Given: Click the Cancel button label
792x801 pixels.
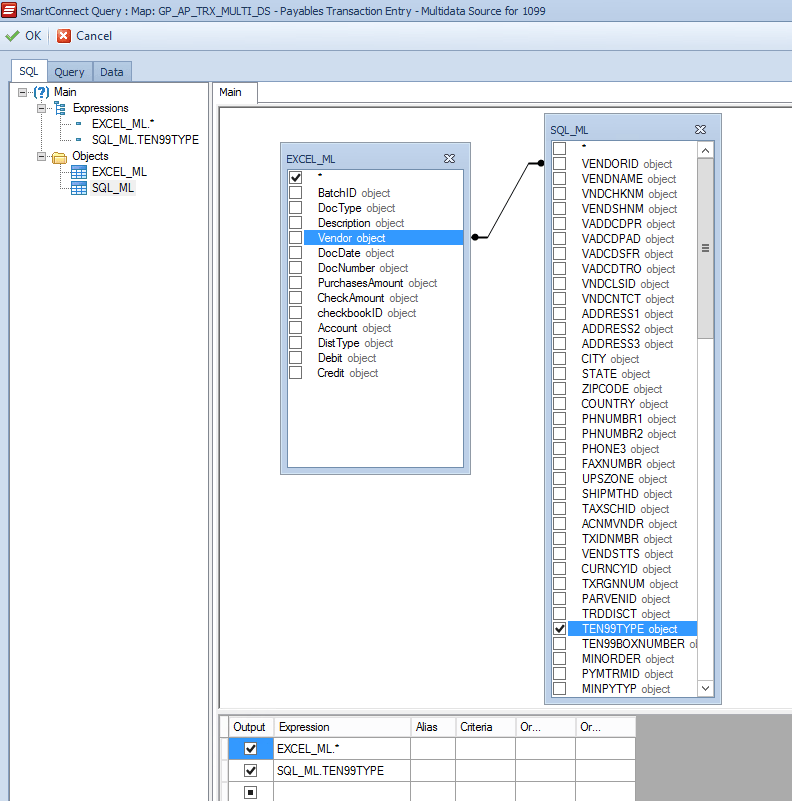Looking at the screenshot, I should pyautogui.click(x=94, y=36).
